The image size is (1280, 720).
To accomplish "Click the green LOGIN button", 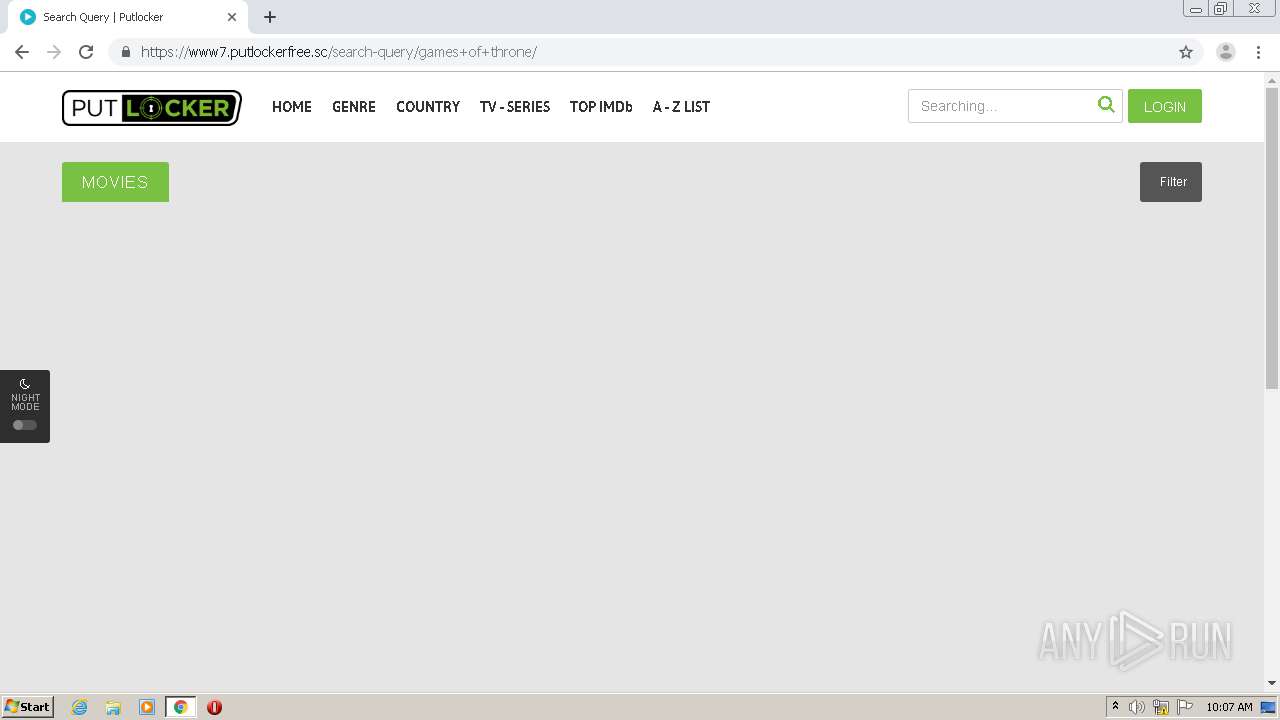I will point(1165,106).
